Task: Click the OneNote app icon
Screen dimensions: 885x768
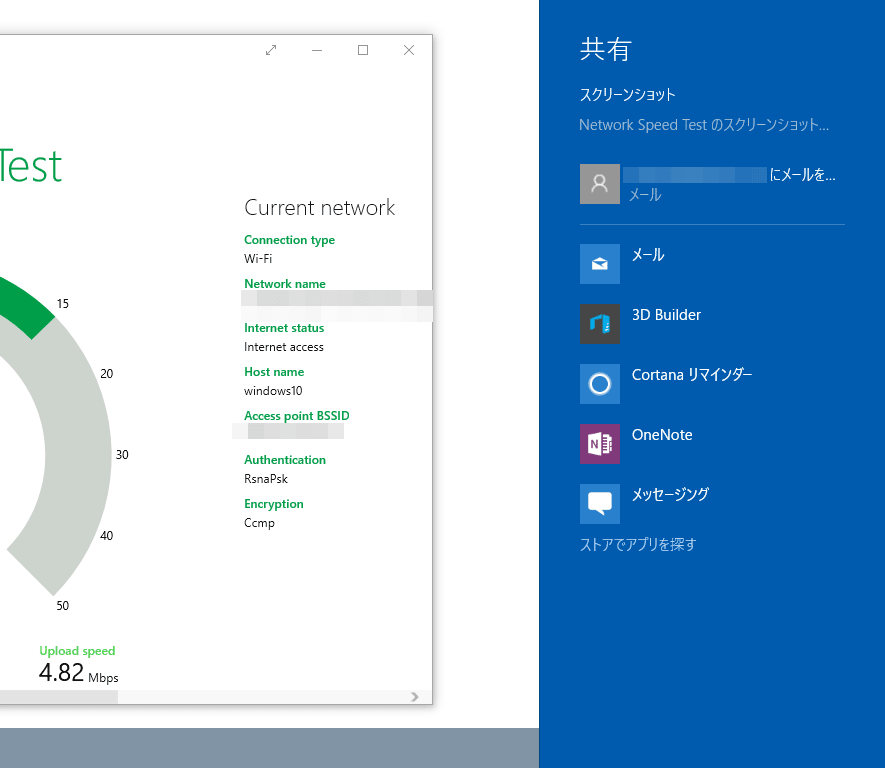Action: [599, 444]
